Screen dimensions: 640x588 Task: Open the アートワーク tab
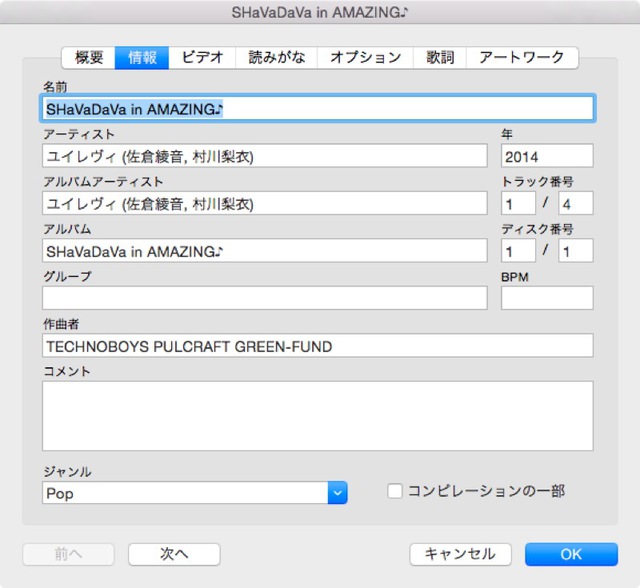(x=522, y=58)
